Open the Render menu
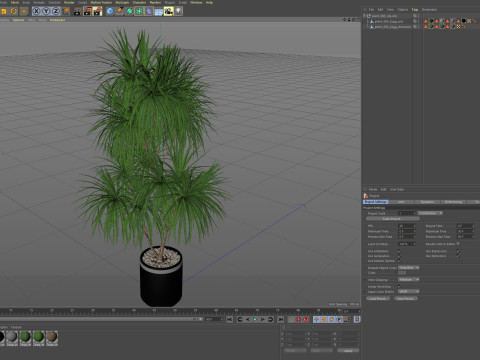The image size is (480, 360). pos(69,2)
